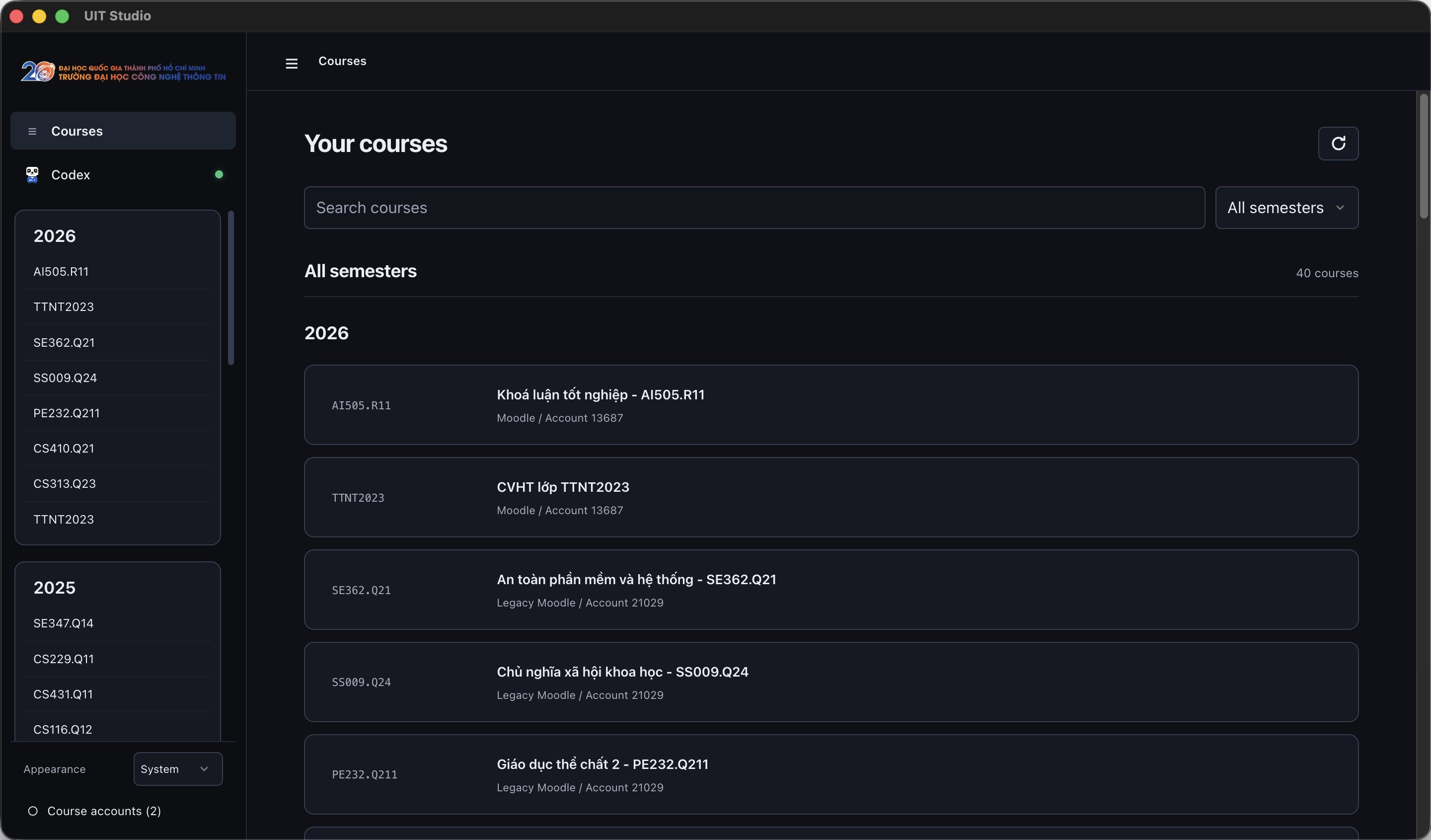Select AI505.R11 in the sidebar list
The width and height of the screenshot is (1431, 840).
[118, 272]
